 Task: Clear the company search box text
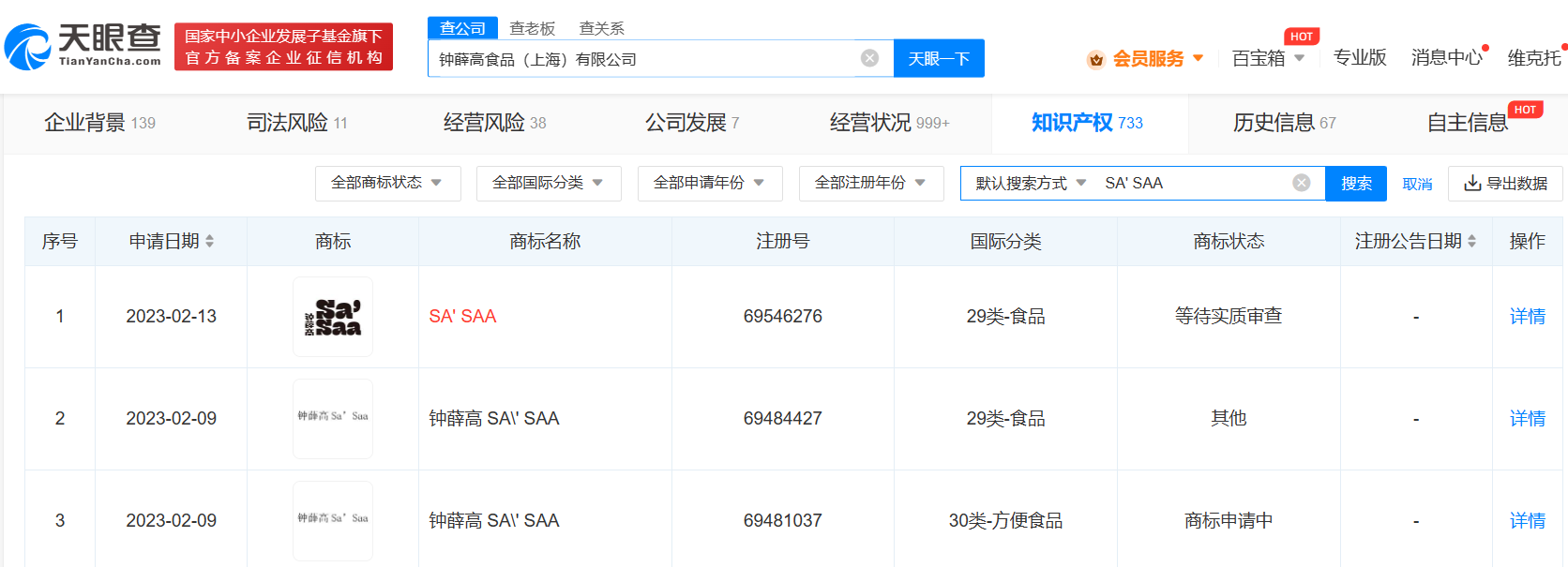click(870, 58)
